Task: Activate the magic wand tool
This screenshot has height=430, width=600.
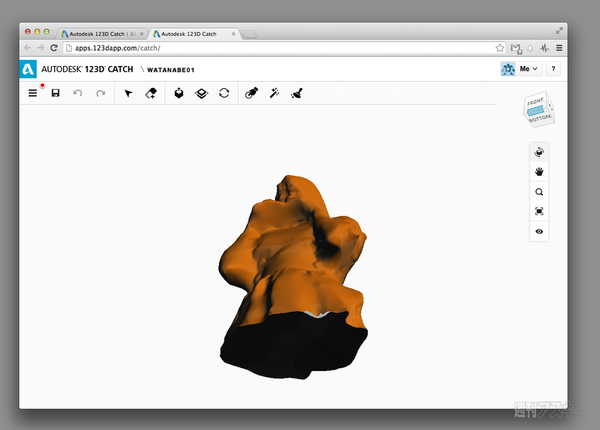Action: pos(274,93)
